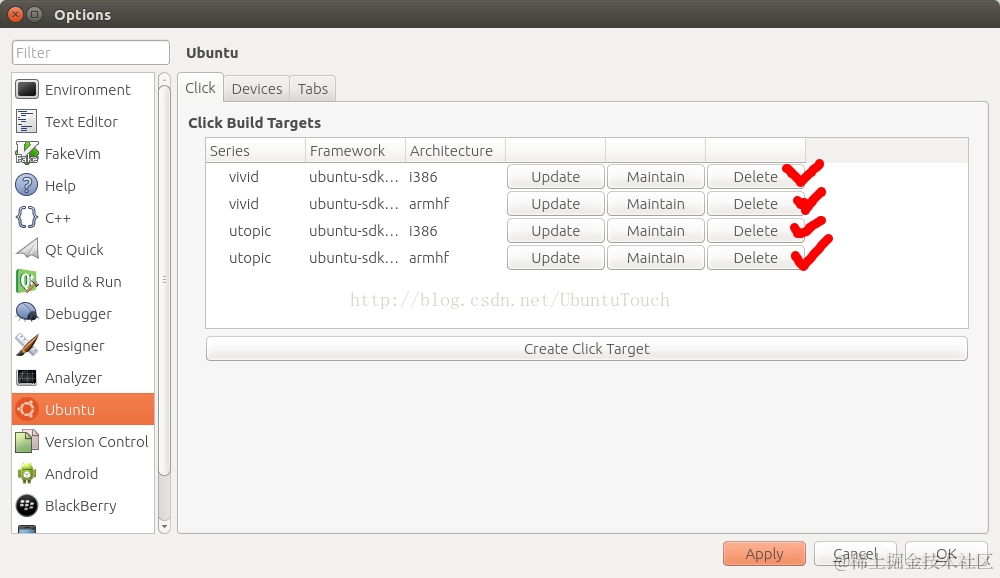
Task: Open the C++ braces icon
Action: click(x=27, y=218)
